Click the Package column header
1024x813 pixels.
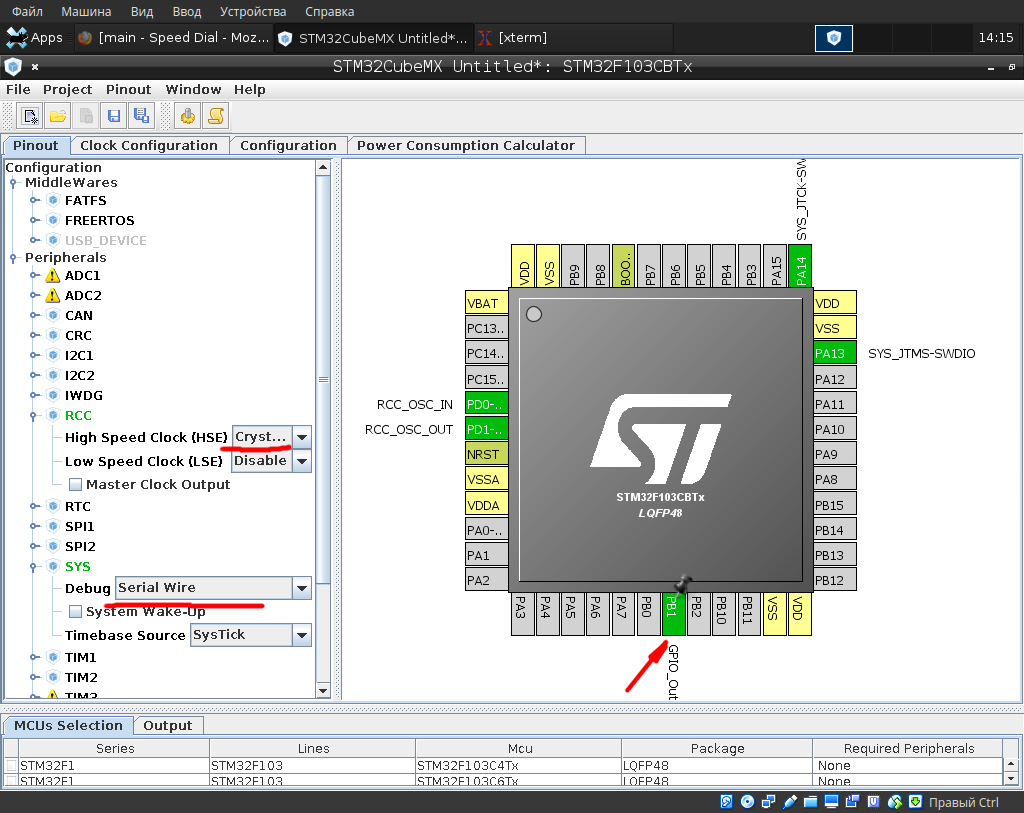click(x=717, y=748)
